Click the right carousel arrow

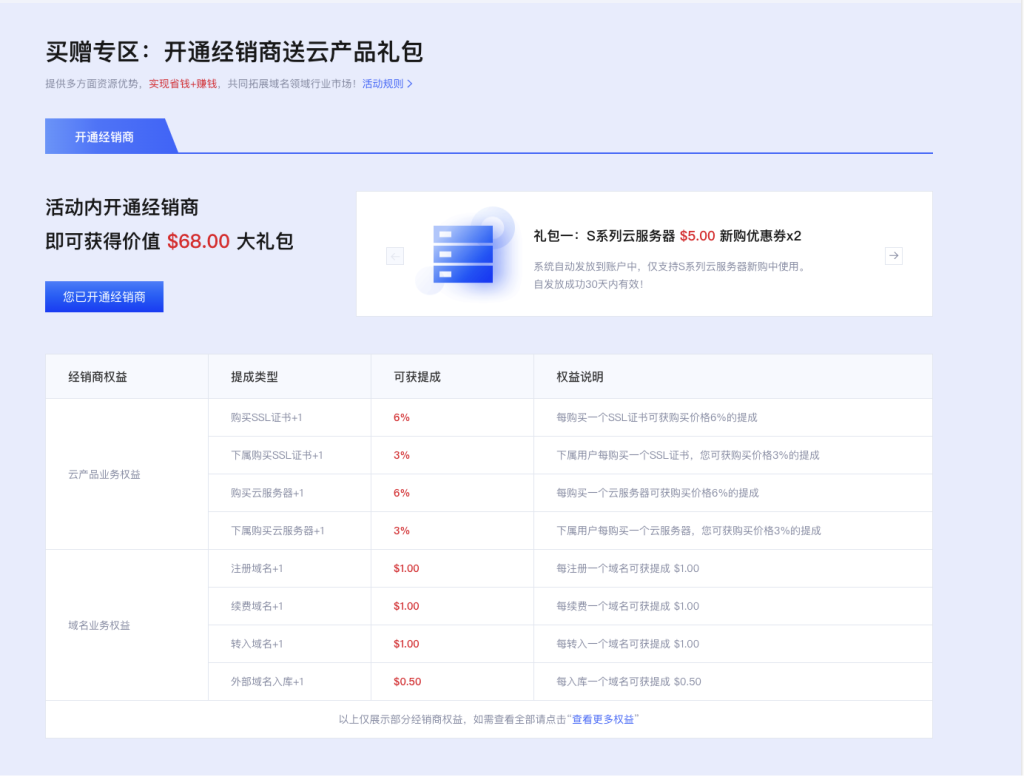893,255
